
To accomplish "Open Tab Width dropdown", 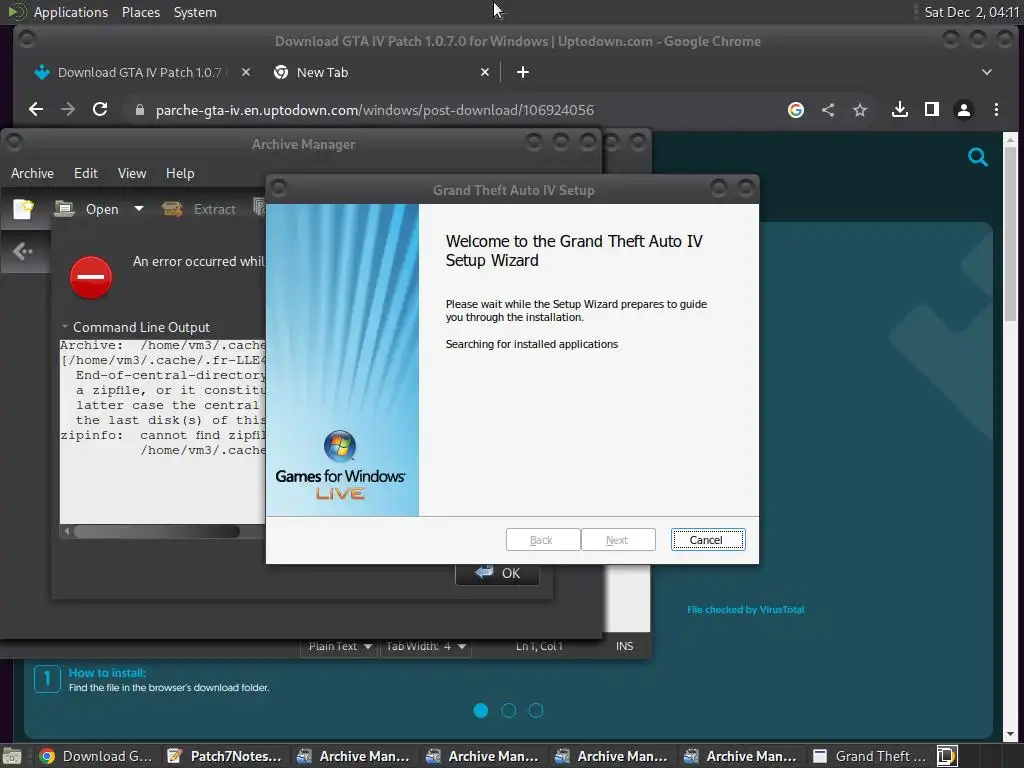I will click(425, 646).
